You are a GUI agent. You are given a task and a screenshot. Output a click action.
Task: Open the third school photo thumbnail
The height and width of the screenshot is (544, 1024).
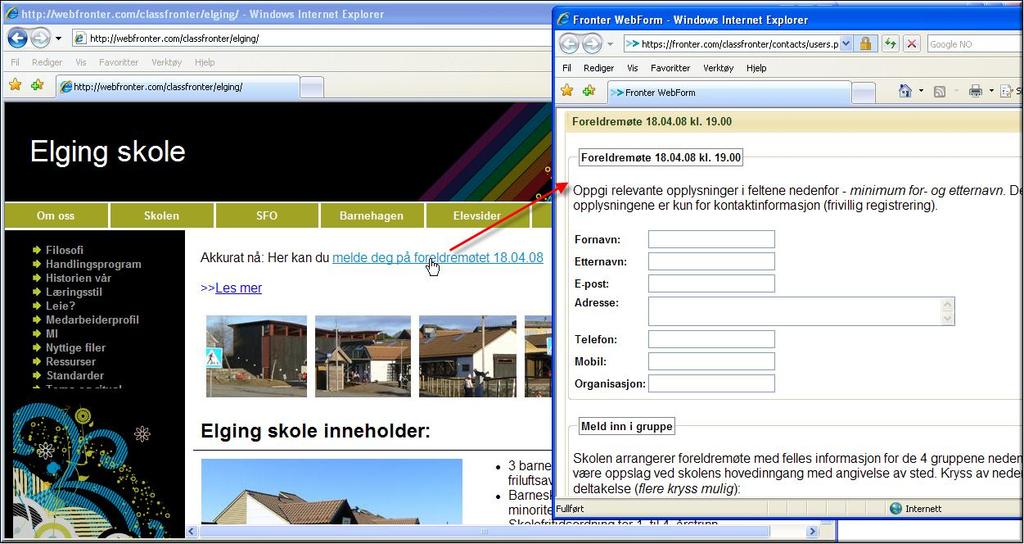coord(468,357)
